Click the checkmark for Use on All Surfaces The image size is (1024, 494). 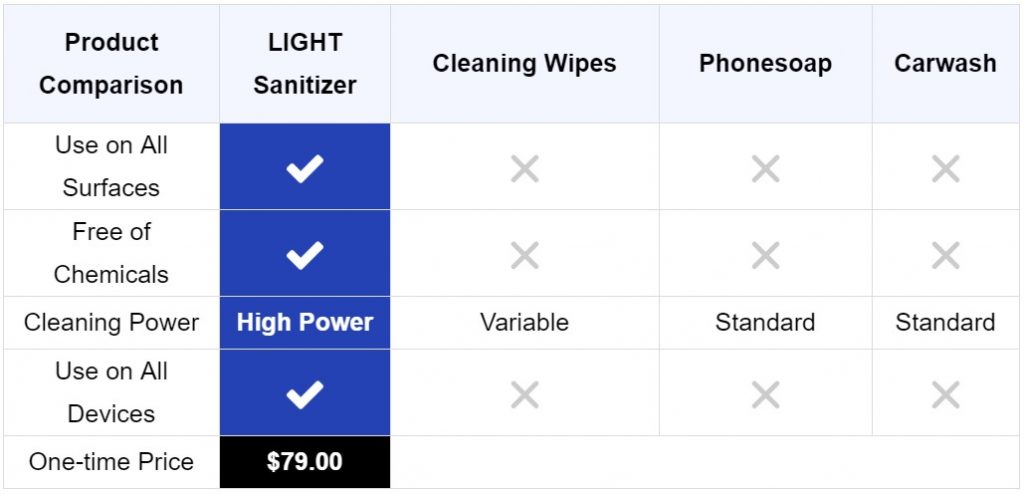click(304, 169)
